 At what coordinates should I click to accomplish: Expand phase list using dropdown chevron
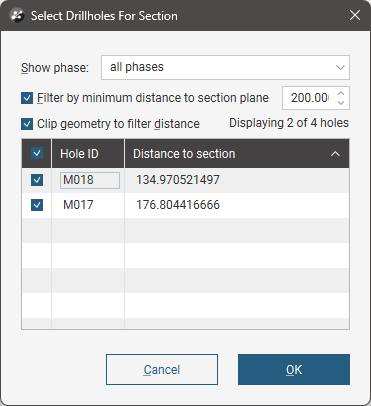coord(340,68)
